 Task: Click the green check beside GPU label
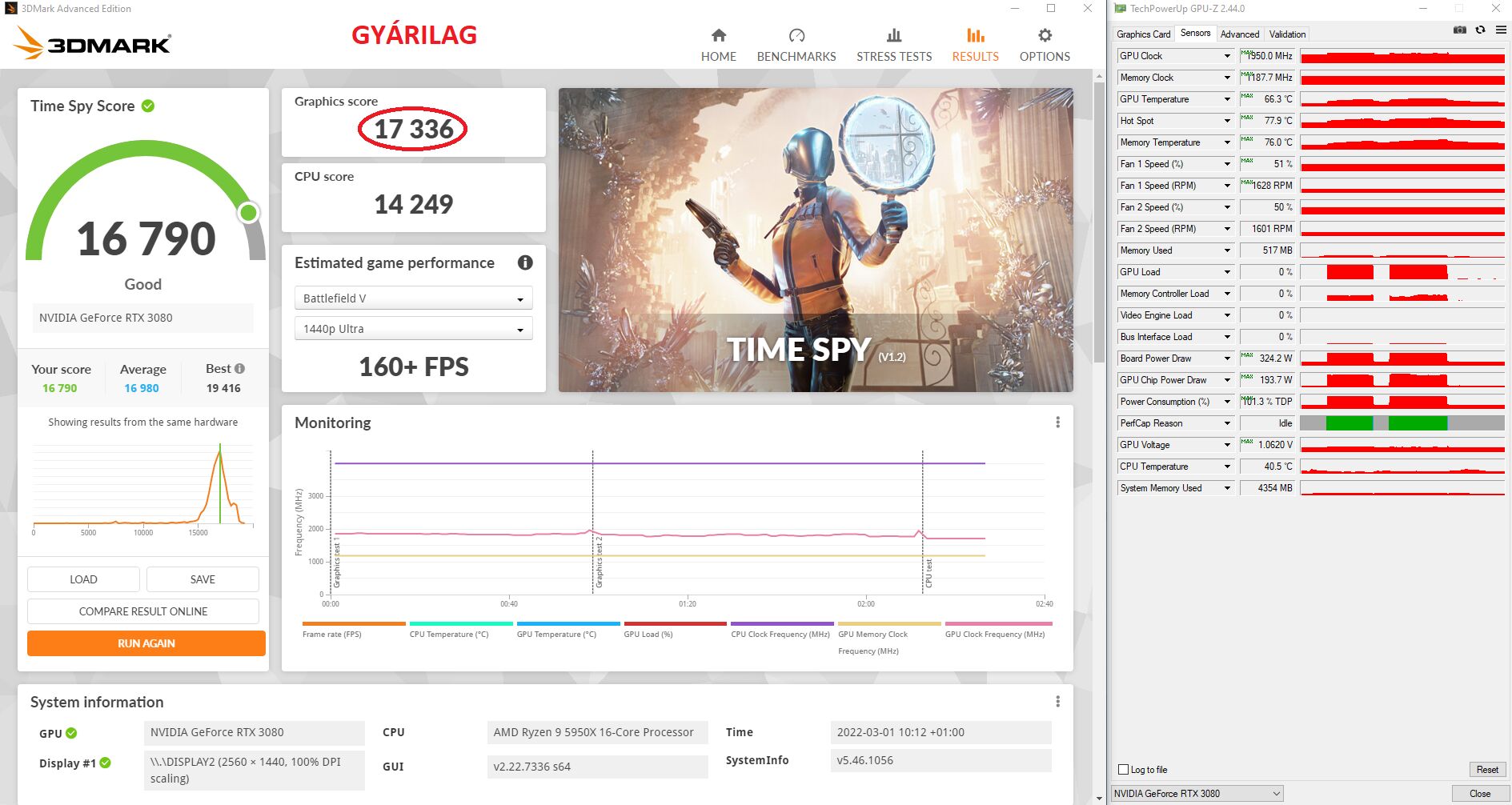coord(71,733)
